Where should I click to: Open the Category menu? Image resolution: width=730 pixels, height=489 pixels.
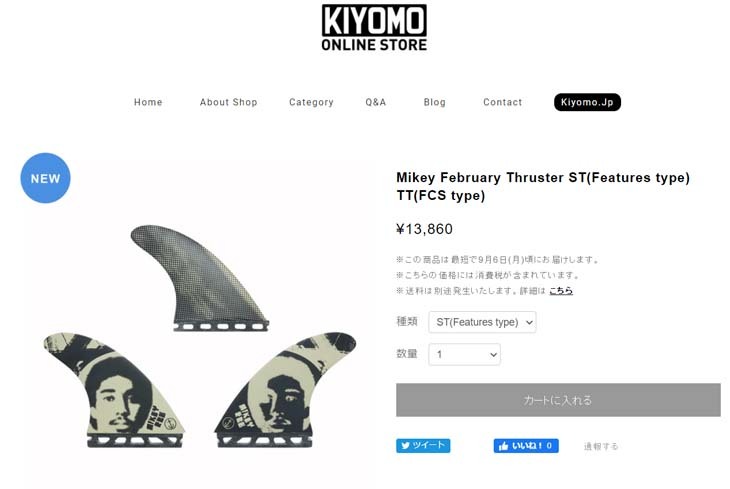pyautogui.click(x=311, y=102)
